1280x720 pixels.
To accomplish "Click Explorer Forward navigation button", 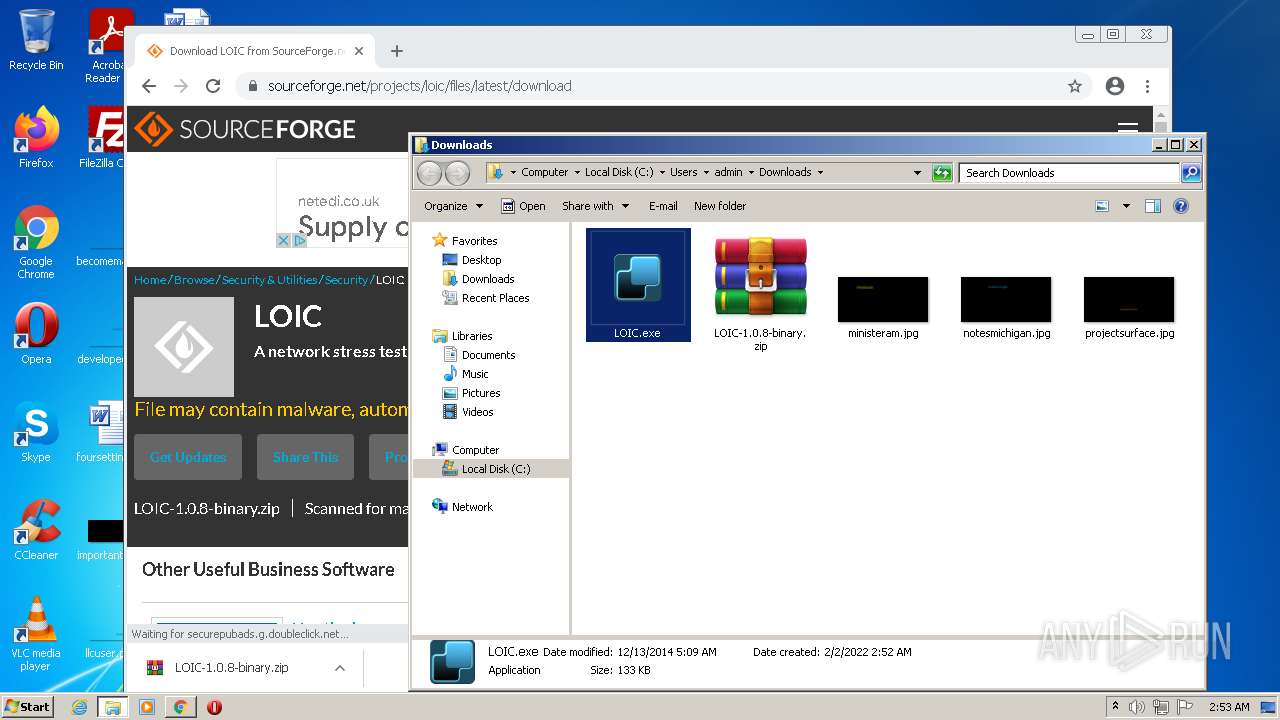I will (x=457, y=173).
